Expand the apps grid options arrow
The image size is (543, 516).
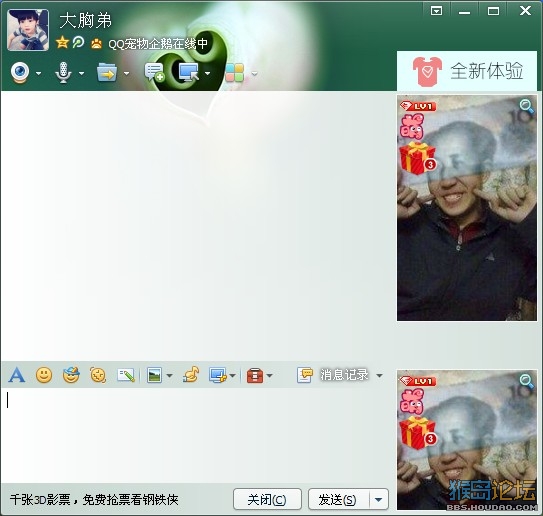[255, 73]
